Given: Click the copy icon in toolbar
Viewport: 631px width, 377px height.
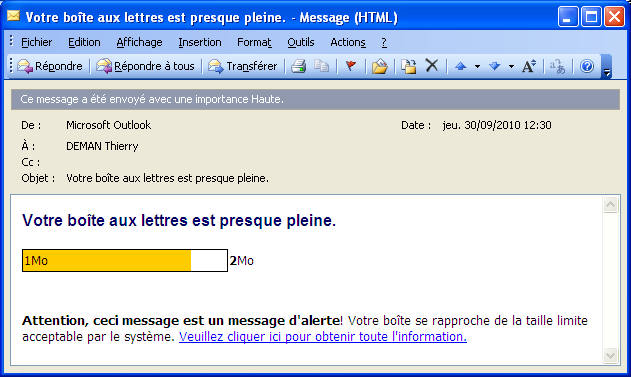Looking at the screenshot, I should (321, 66).
